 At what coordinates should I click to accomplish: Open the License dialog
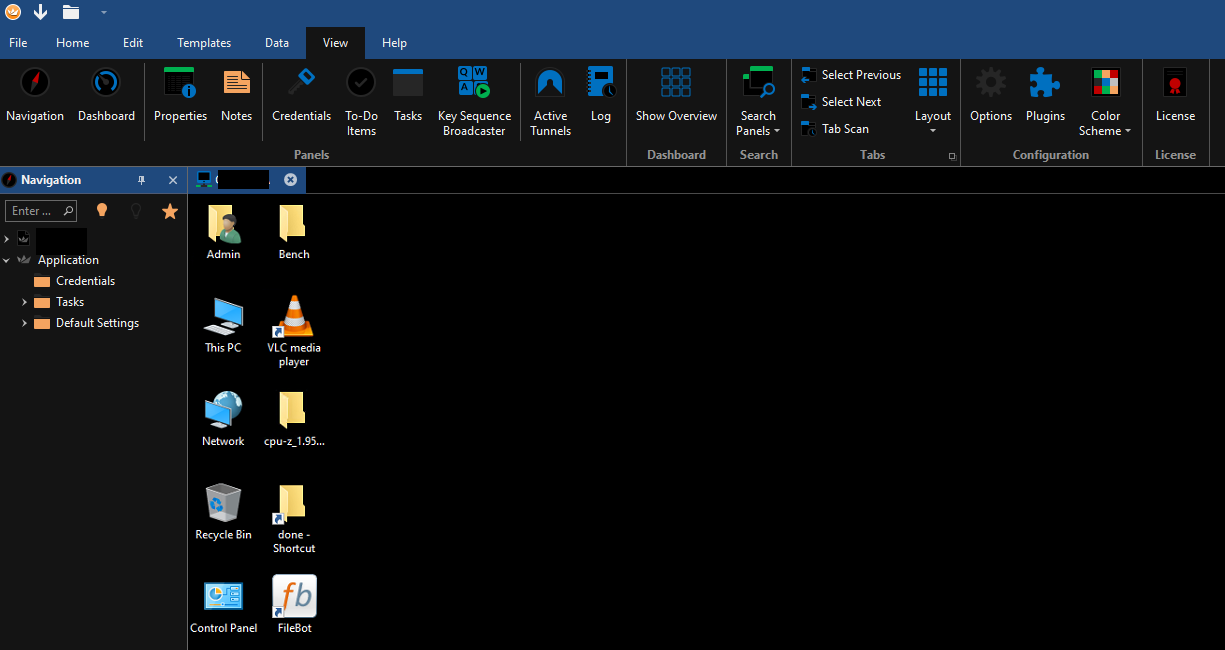pyautogui.click(x=1175, y=96)
